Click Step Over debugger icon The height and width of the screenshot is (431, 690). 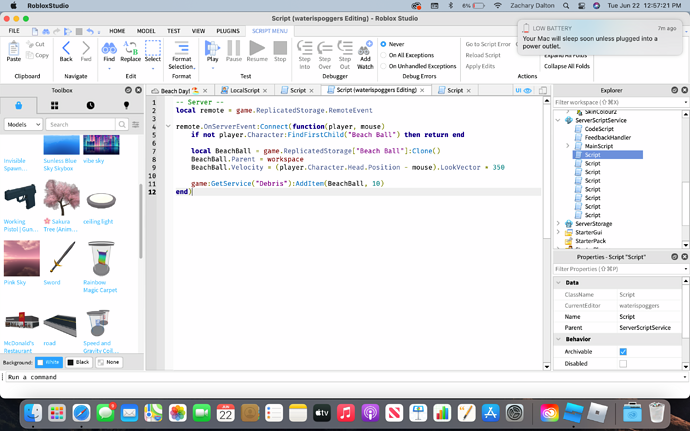click(x=325, y=48)
